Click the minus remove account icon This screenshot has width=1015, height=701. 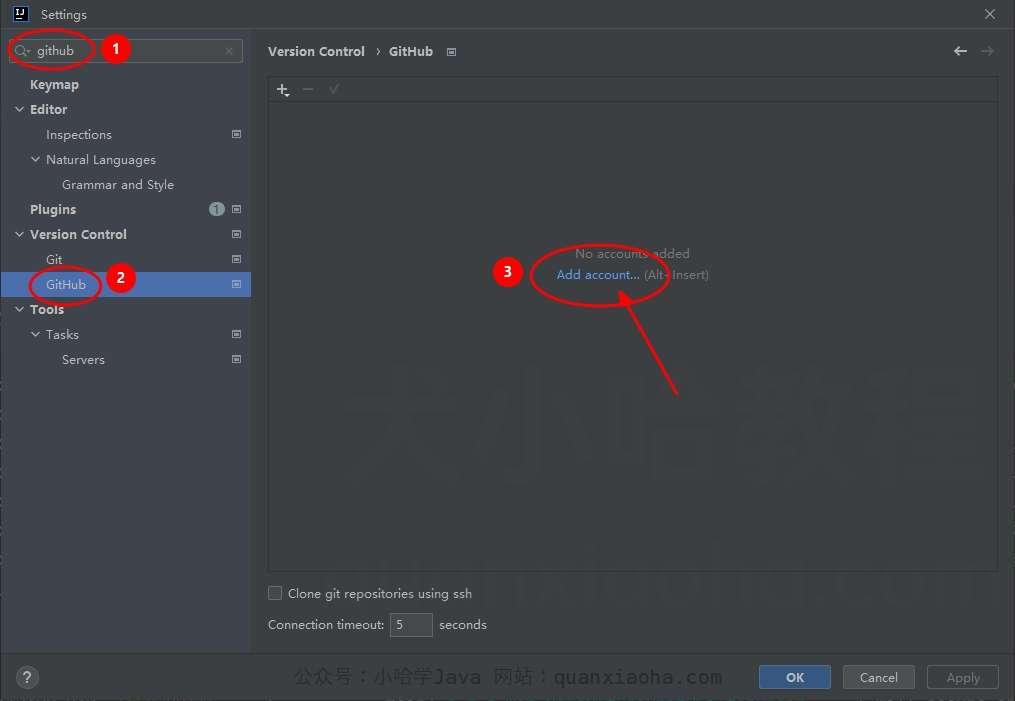click(308, 89)
